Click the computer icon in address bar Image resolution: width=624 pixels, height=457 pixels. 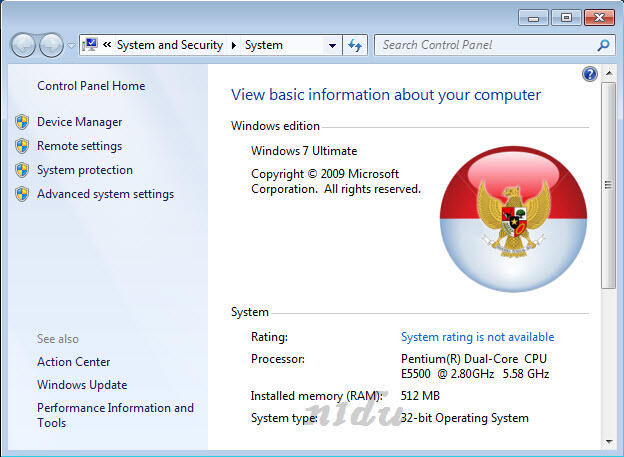(91, 45)
